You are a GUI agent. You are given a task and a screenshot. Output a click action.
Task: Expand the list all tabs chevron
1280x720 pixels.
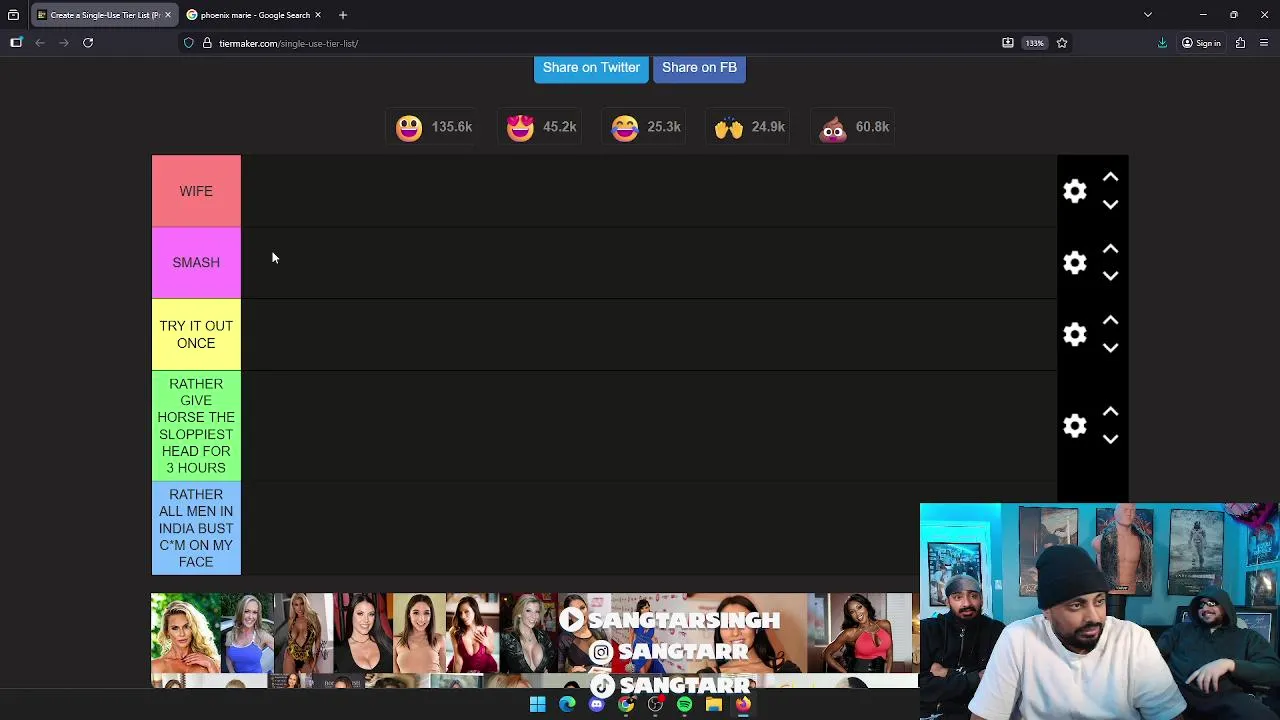coord(1148,15)
